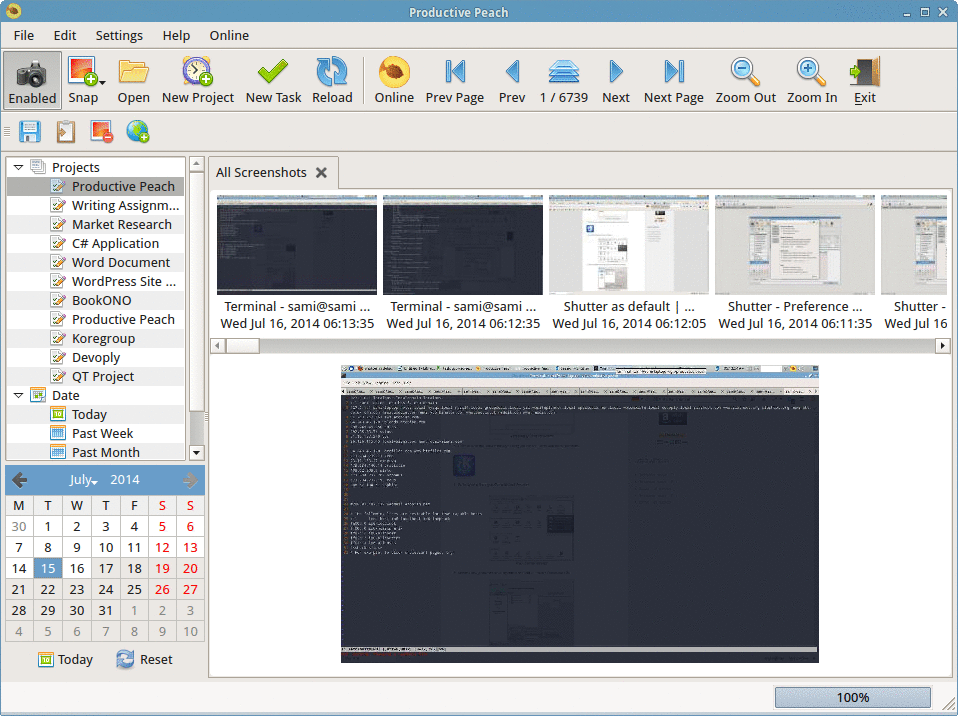Screen dimensions: 958x716
Task: Collapse the Projects tree
Action: coord(18,167)
